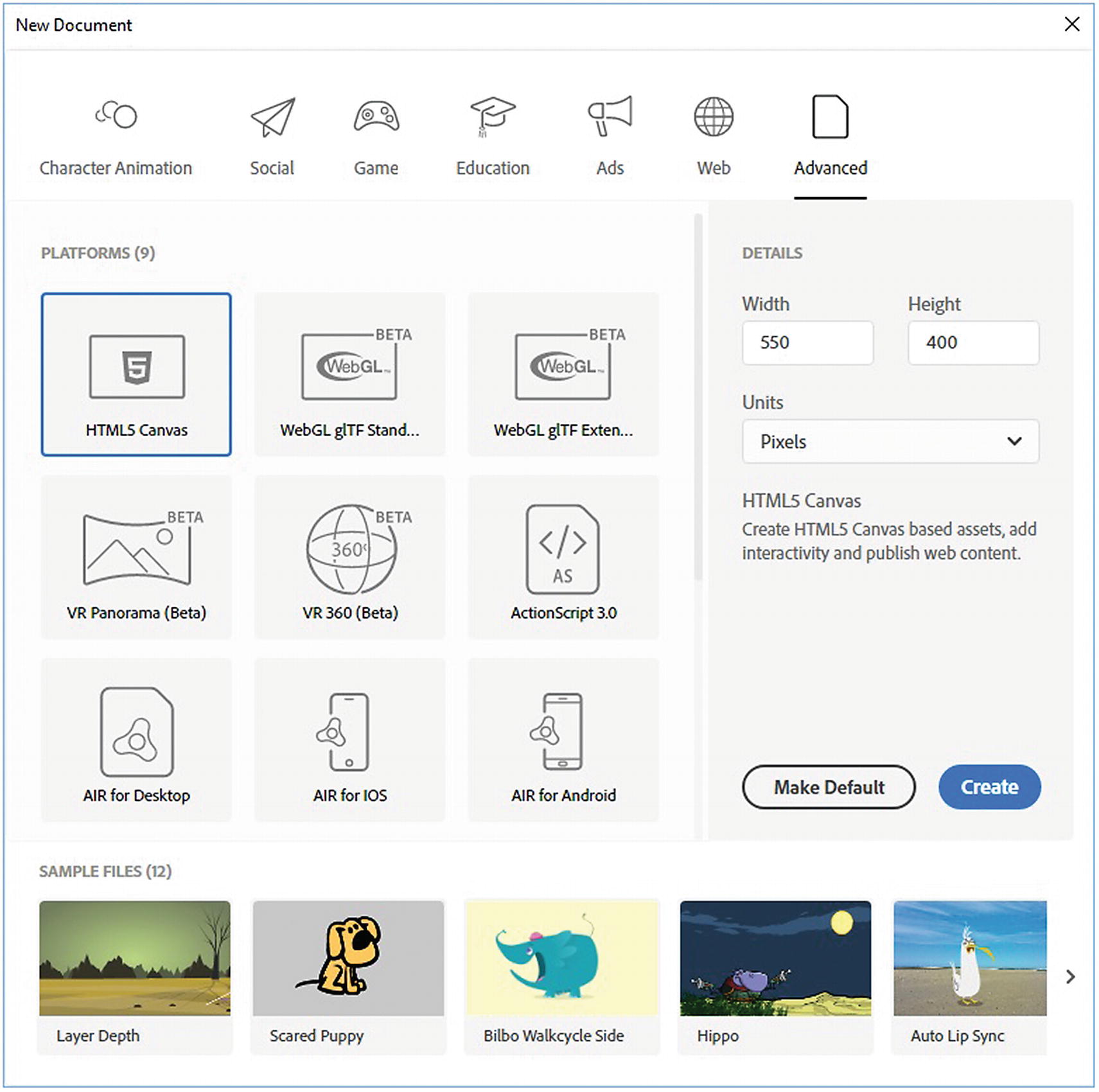The image size is (1099, 1092).
Task: Select the AIR for iOS platform
Action: pyautogui.click(x=349, y=739)
